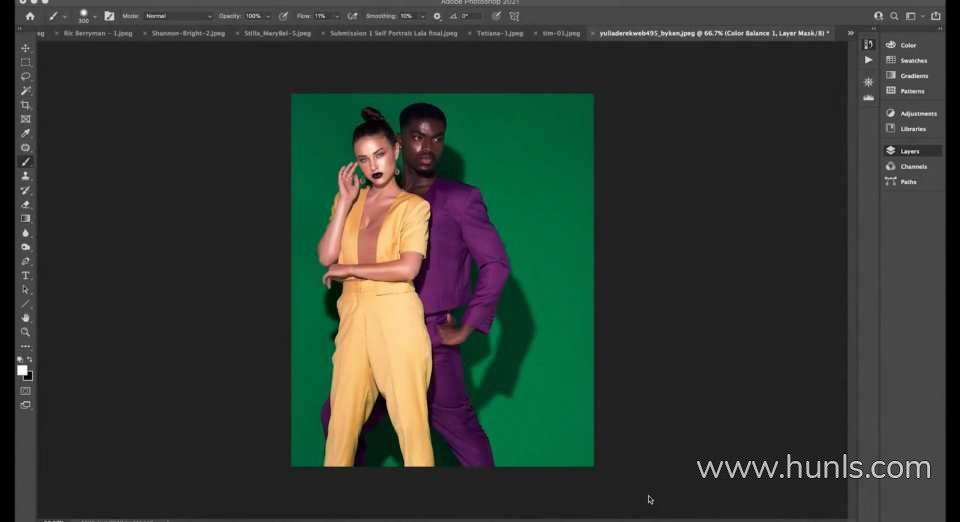Viewport: 960px width, 522px height.
Task: Select the Eraser tool
Action: pyautogui.click(x=25, y=204)
